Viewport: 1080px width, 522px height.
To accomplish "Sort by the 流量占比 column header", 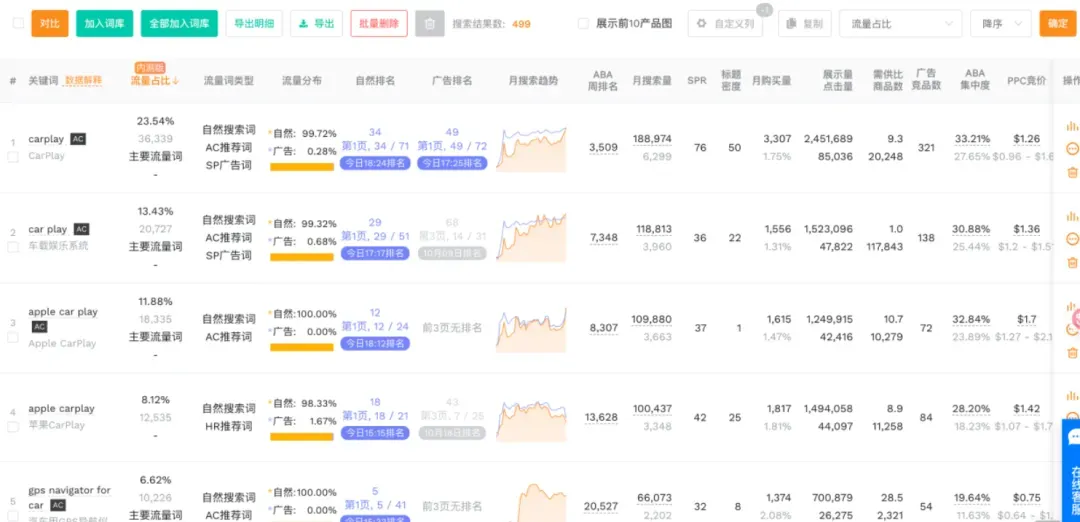I will click(x=155, y=81).
